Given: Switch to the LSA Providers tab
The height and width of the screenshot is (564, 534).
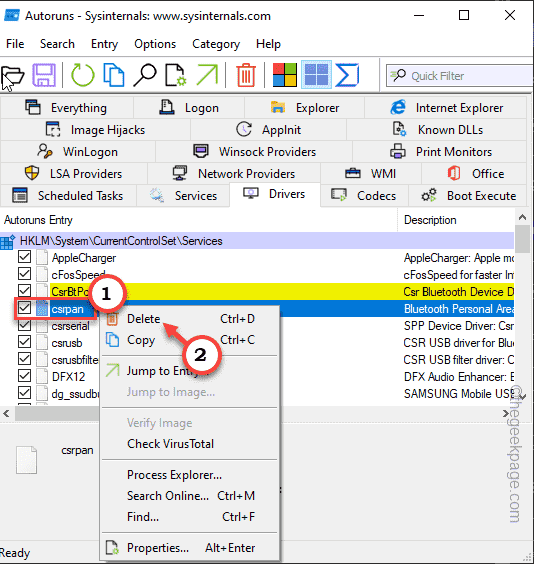Looking at the screenshot, I should coord(74,174).
